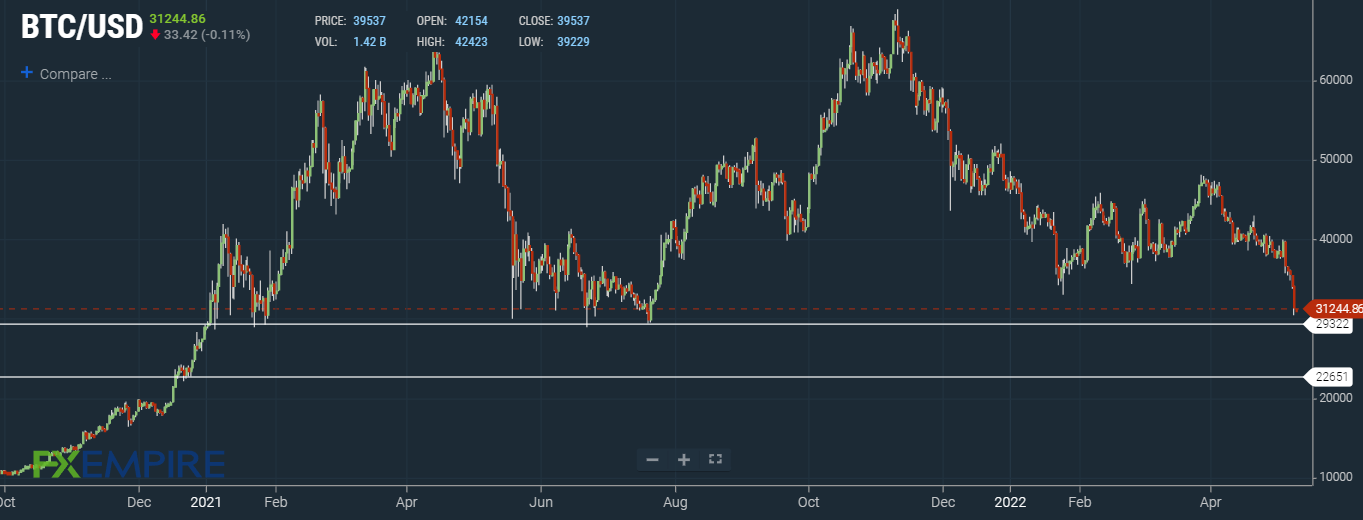The height and width of the screenshot is (520, 1363).
Task: Select the 29322 horizontal line price label
Action: [x=1330, y=325]
